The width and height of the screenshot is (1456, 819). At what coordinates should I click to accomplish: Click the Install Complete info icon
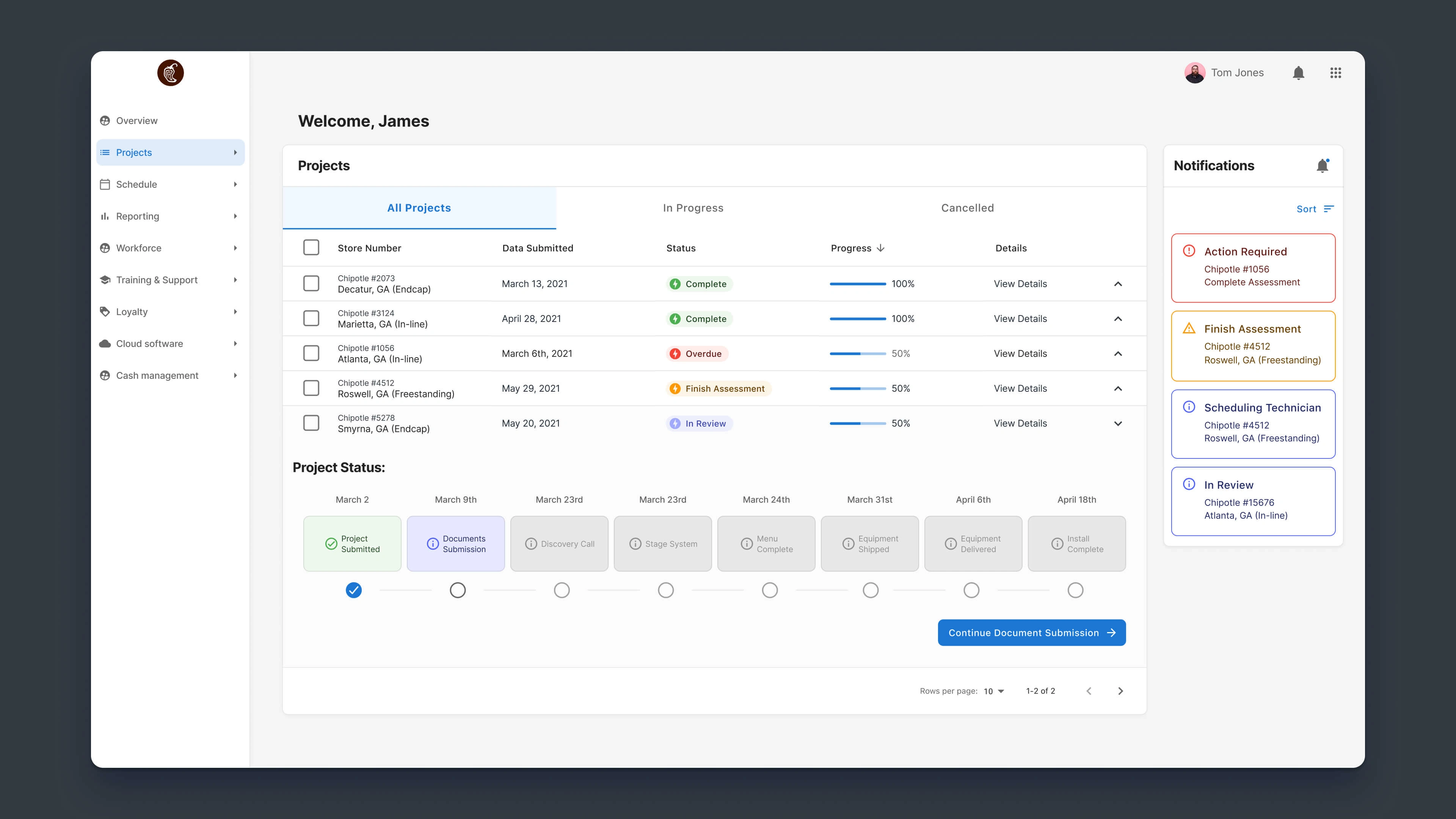[1057, 544]
